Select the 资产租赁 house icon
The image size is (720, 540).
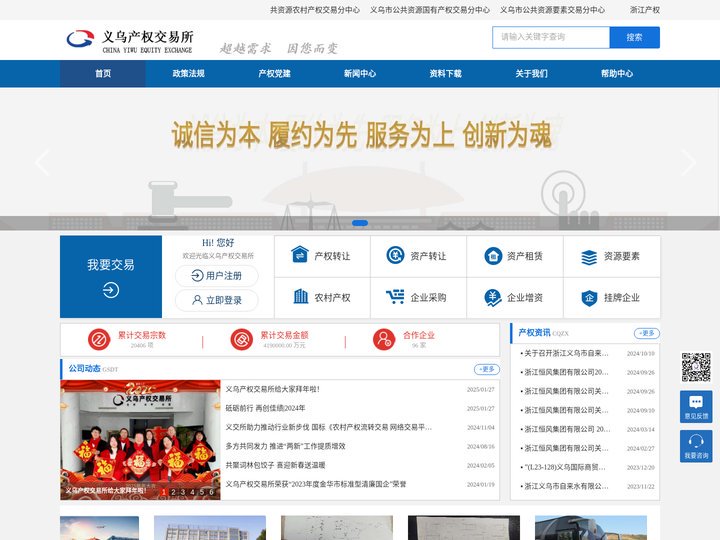click(x=493, y=256)
